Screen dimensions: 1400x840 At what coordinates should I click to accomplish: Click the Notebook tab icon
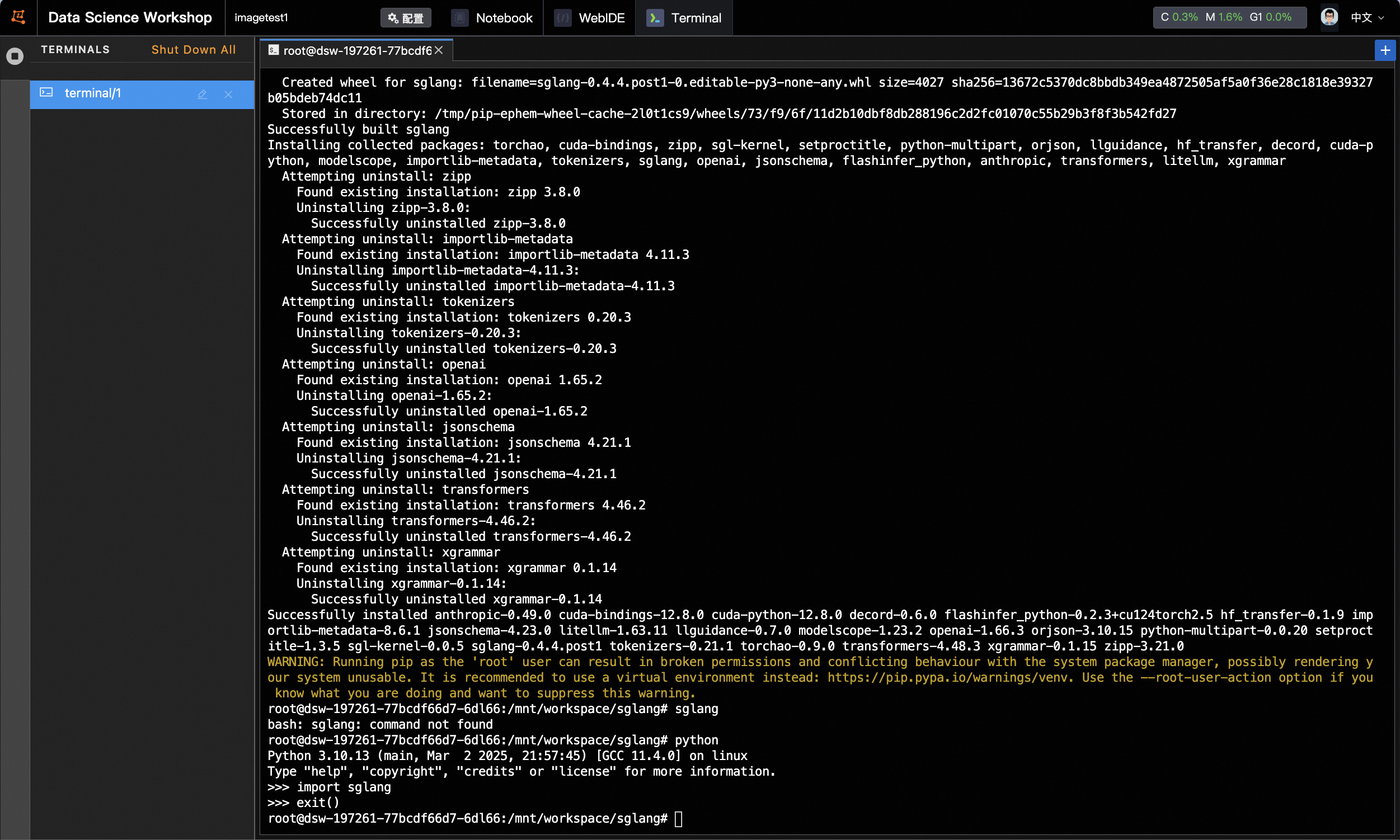pos(459,18)
